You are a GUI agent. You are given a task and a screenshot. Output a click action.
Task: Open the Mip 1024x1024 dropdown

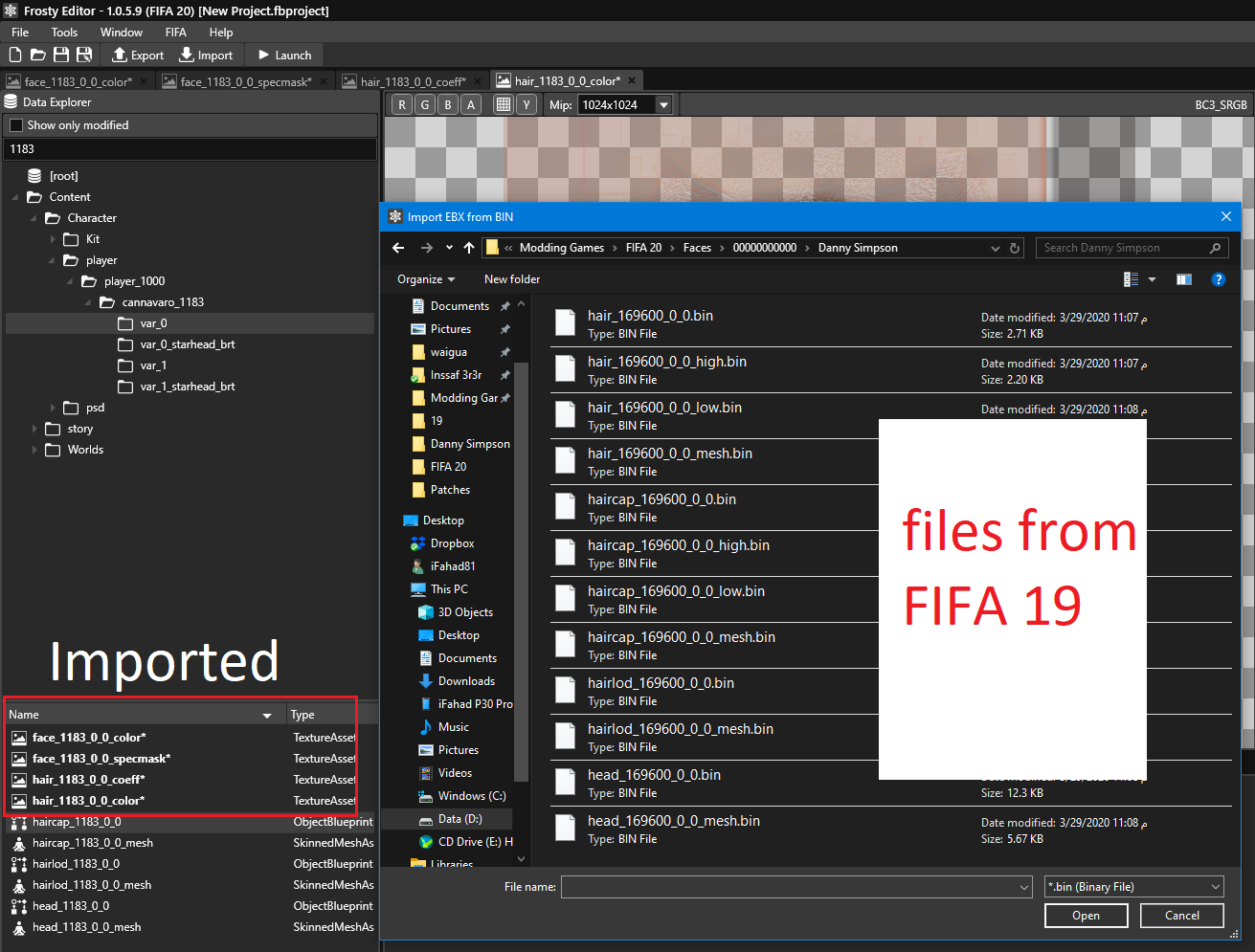point(625,104)
